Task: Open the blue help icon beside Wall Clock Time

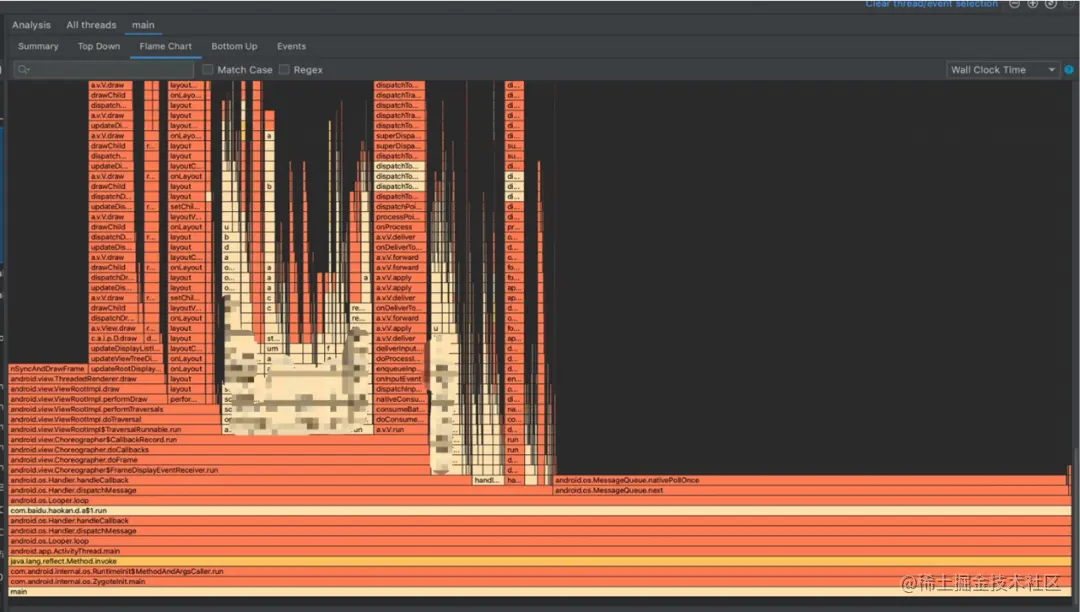Action: pos(1069,70)
